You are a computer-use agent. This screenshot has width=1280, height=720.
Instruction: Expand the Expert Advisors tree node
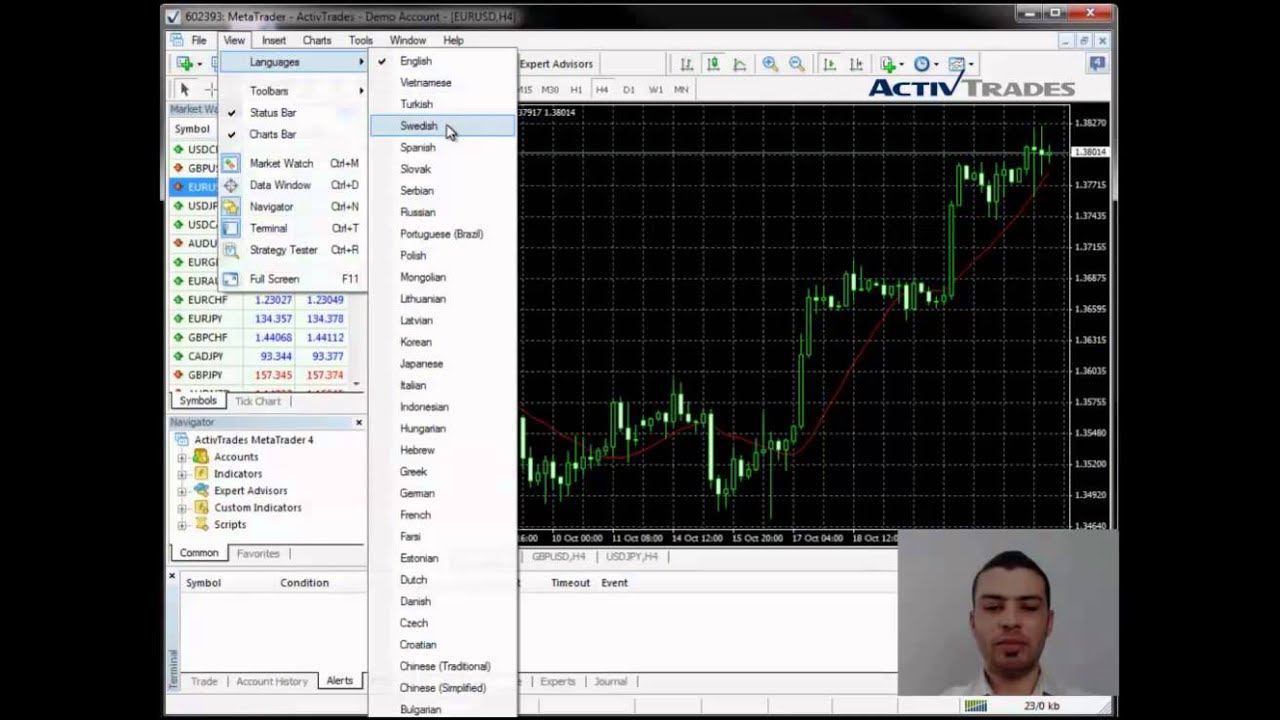coord(182,491)
